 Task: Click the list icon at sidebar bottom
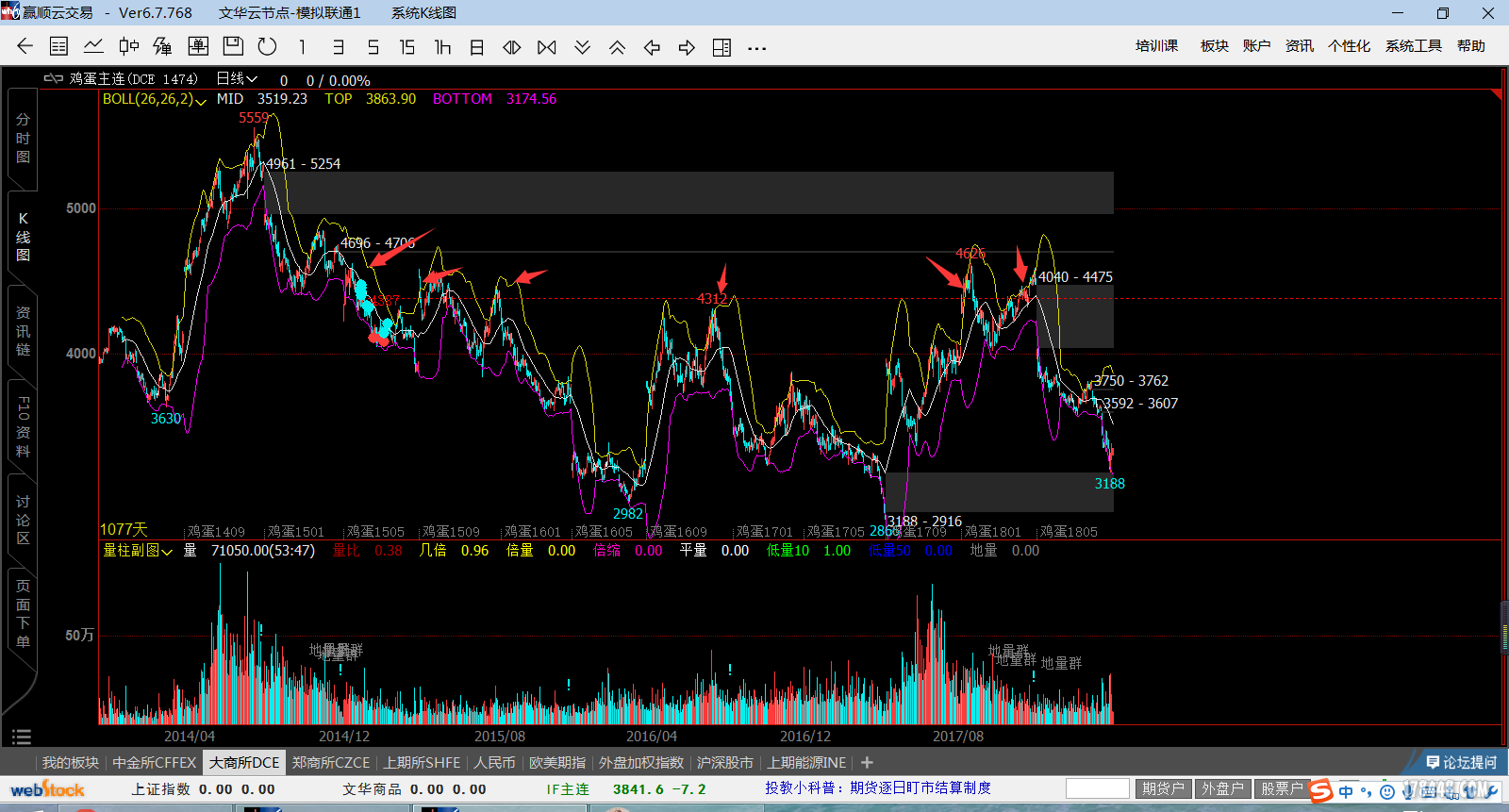22,737
